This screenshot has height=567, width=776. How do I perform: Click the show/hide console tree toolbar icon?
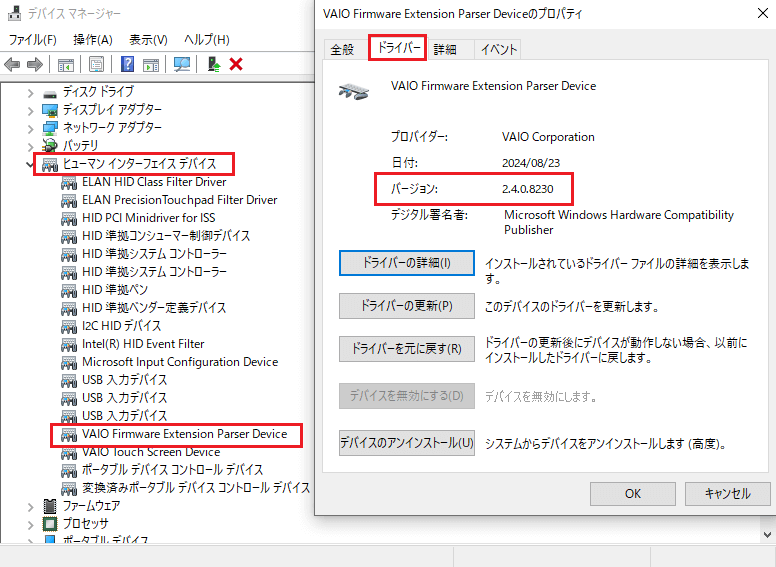pos(65,64)
